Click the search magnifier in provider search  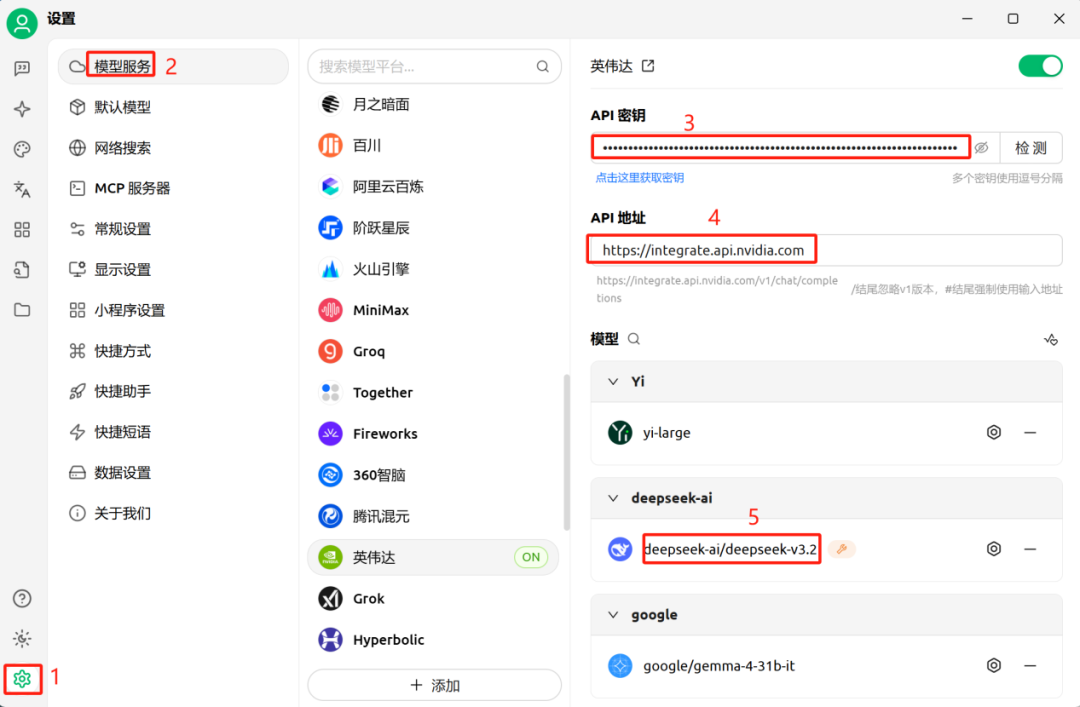click(x=543, y=67)
